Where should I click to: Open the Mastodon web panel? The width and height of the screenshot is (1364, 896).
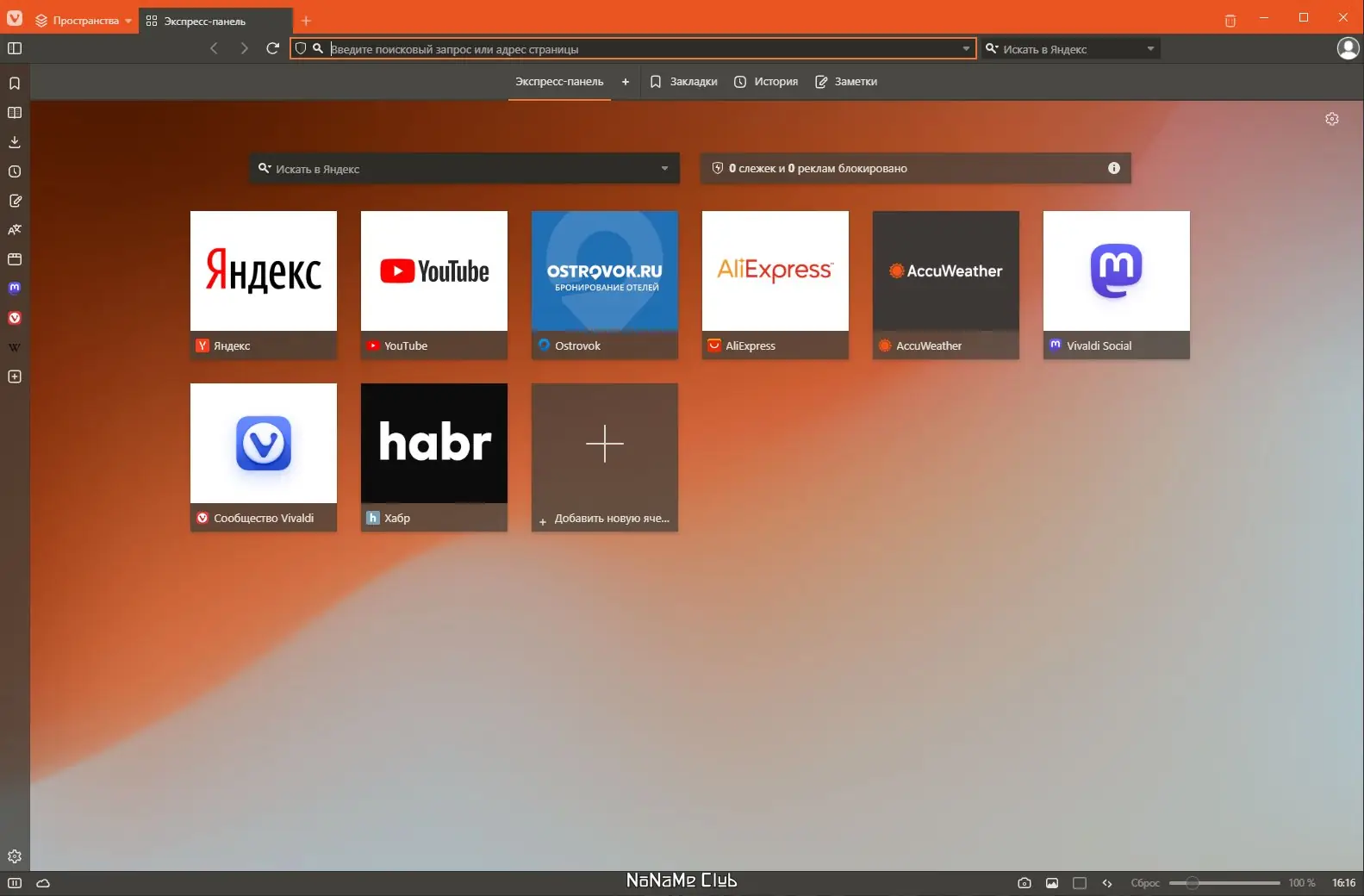pos(15,289)
